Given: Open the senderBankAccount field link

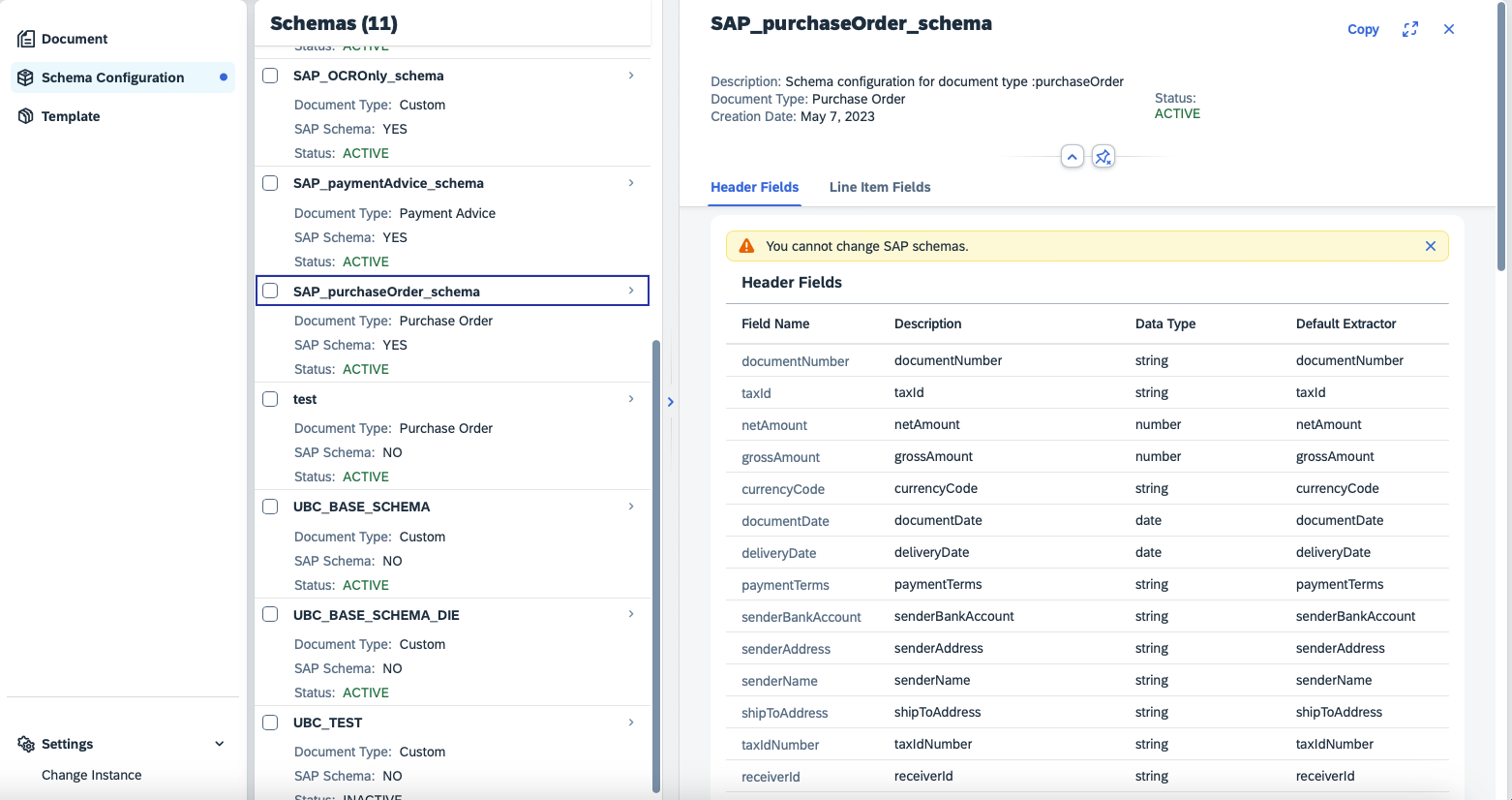Looking at the screenshot, I should pyautogui.click(x=801, y=617).
